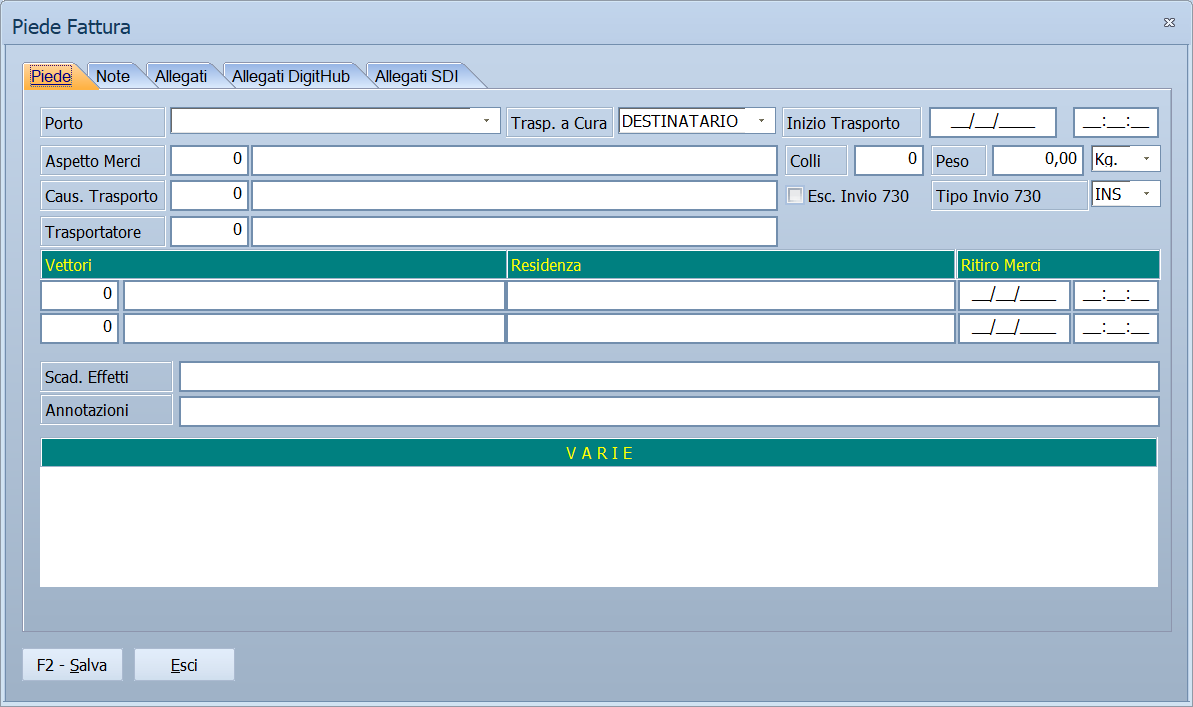This screenshot has height=707, width=1193.
Task: Click the Aspetto Merci description field
Action: [514, 161]
